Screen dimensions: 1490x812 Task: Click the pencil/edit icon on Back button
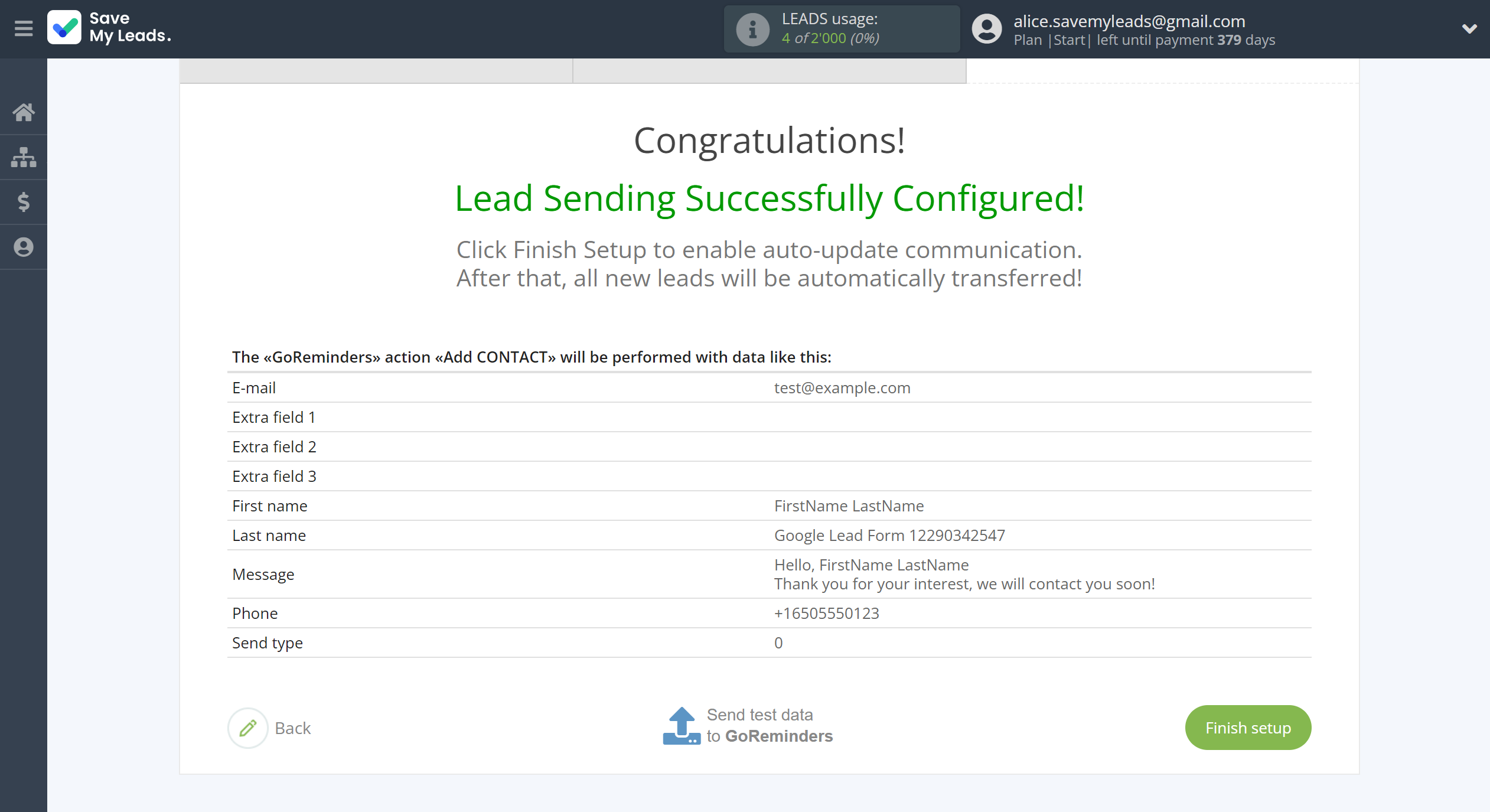point(247,728)
